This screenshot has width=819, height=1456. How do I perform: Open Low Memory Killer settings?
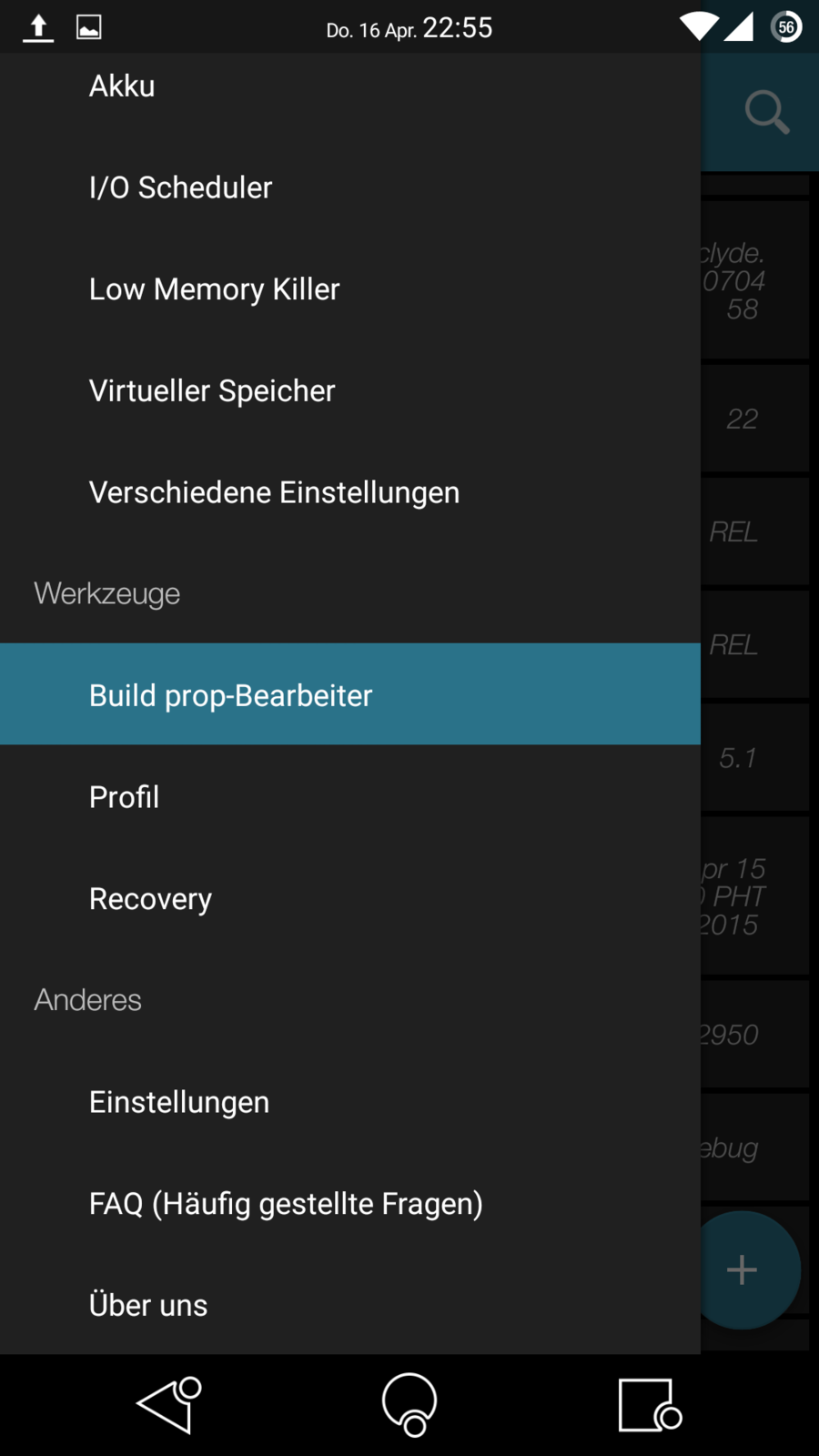(x=214, y=289)
